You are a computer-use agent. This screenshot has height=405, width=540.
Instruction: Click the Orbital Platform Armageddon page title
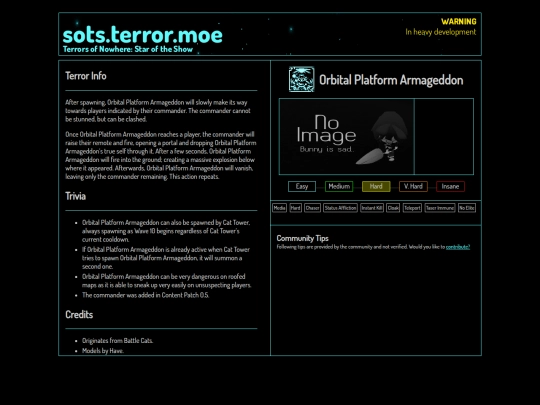coord(391,80)
